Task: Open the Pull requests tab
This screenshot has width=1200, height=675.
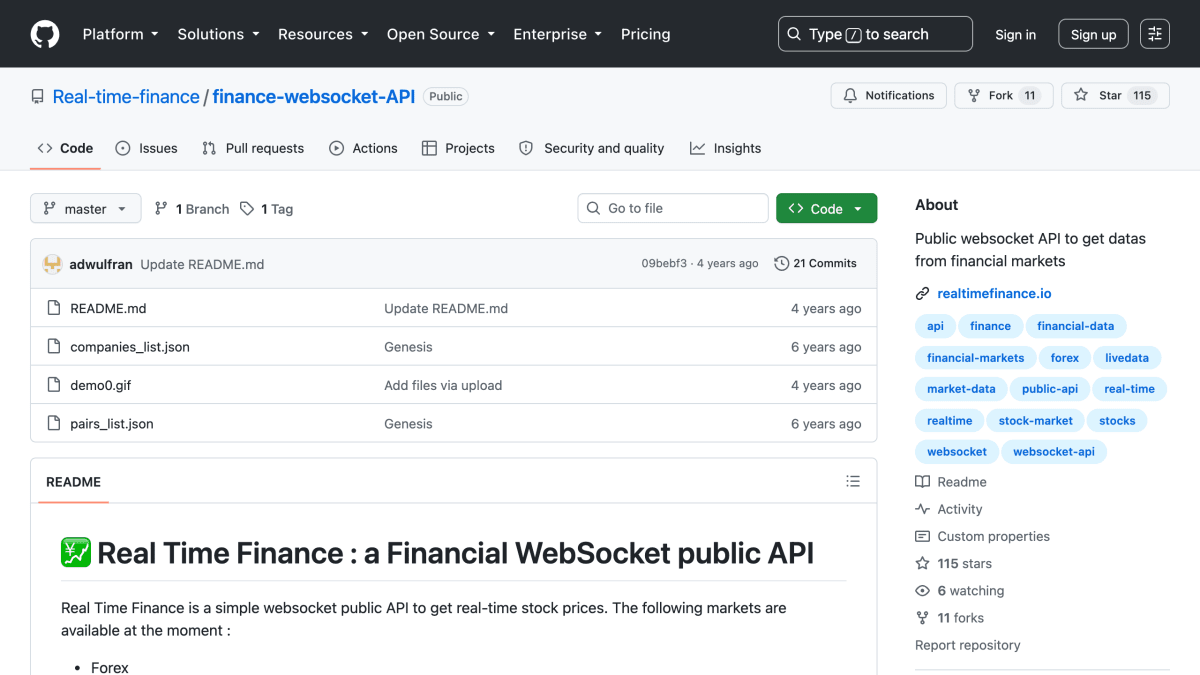Action: (x=253, y=148)
